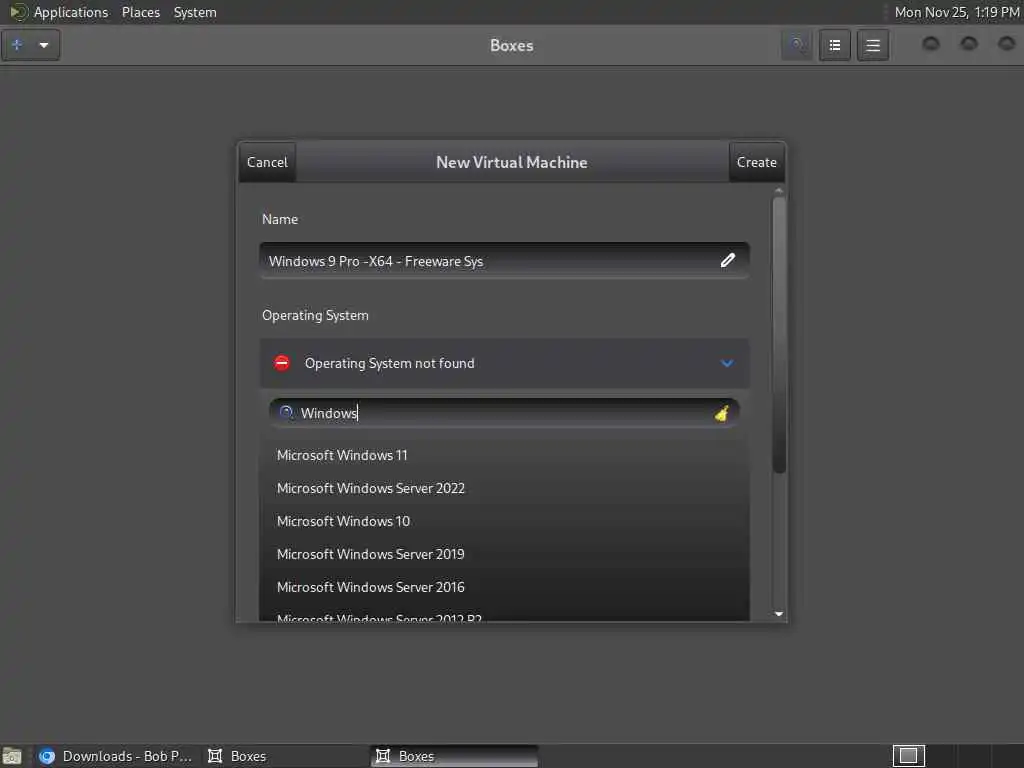Image resolution: width=1024 pixels, height=768 pixels.
Task: Click inside the Name text field
Action: pyautogui.click(x=504, y=261)
